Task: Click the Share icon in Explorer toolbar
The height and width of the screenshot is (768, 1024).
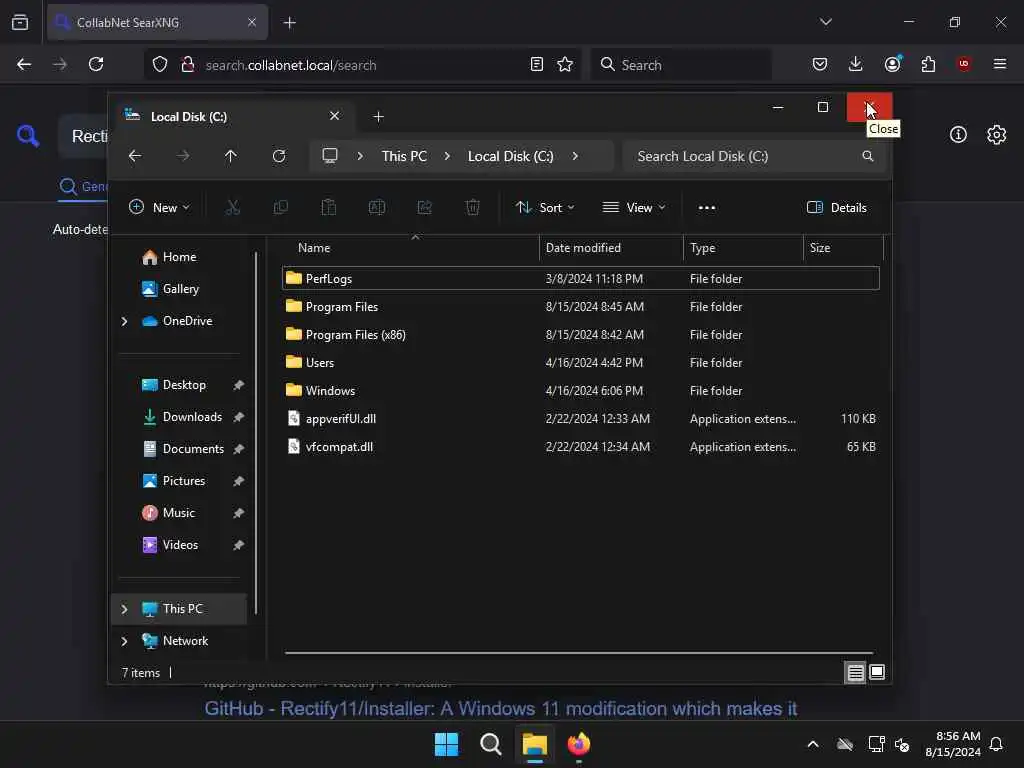Action: 424,208
